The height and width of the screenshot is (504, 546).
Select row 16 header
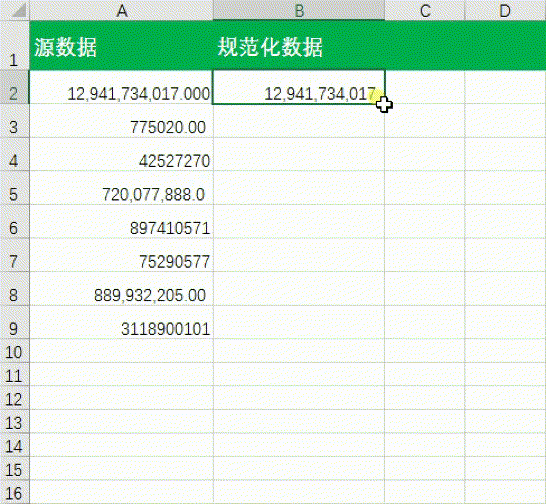point(15,492)
